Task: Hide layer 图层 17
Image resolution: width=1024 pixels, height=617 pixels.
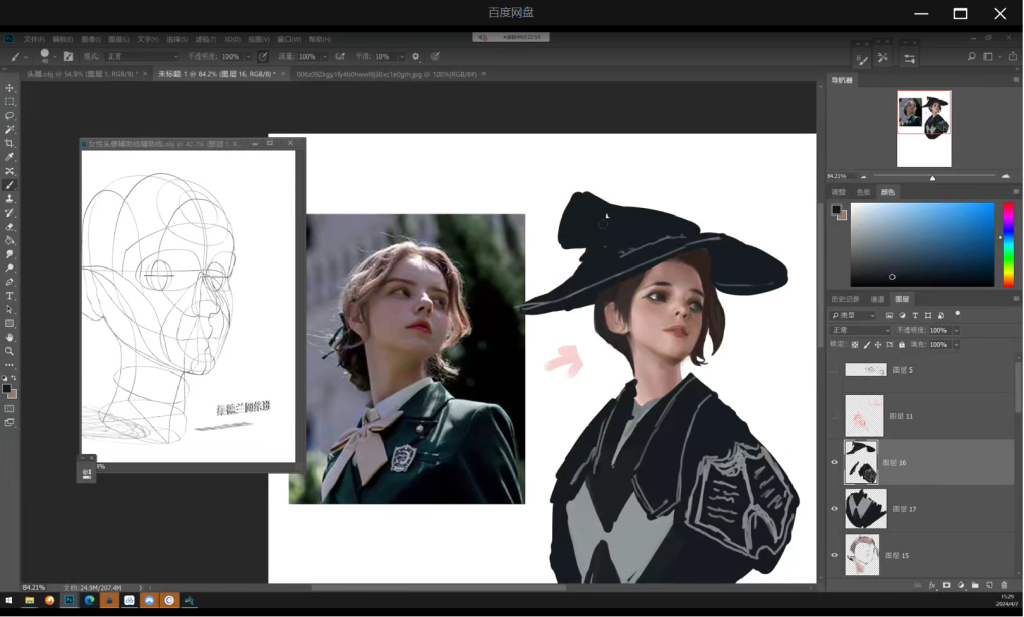Action: coord(835,508)
